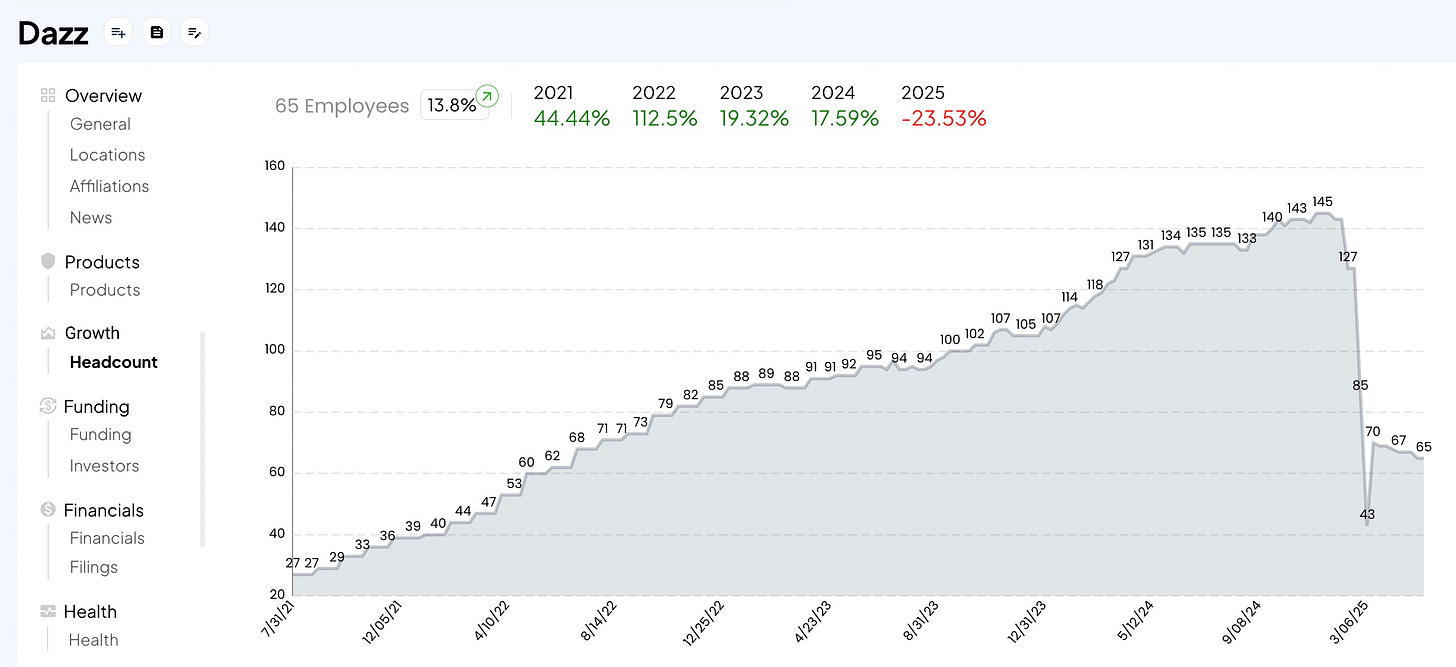The image size is (1456, 667).
Task: Open the Products sub-item under Products
Action: (x=105, y=290)
